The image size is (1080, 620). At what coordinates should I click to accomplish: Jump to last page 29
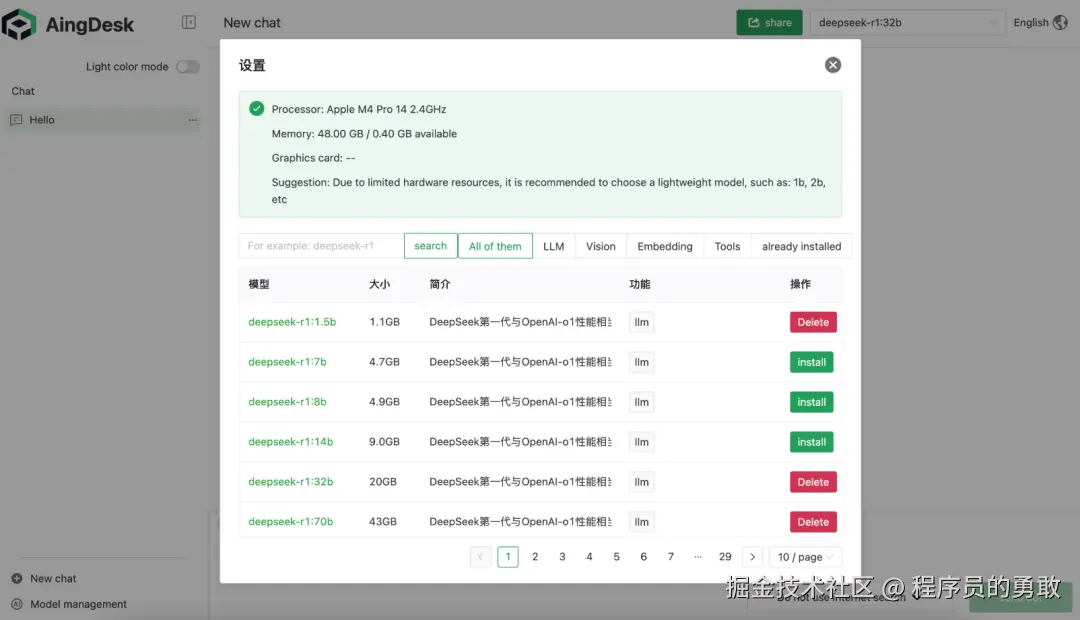click(x=725, y=557)
